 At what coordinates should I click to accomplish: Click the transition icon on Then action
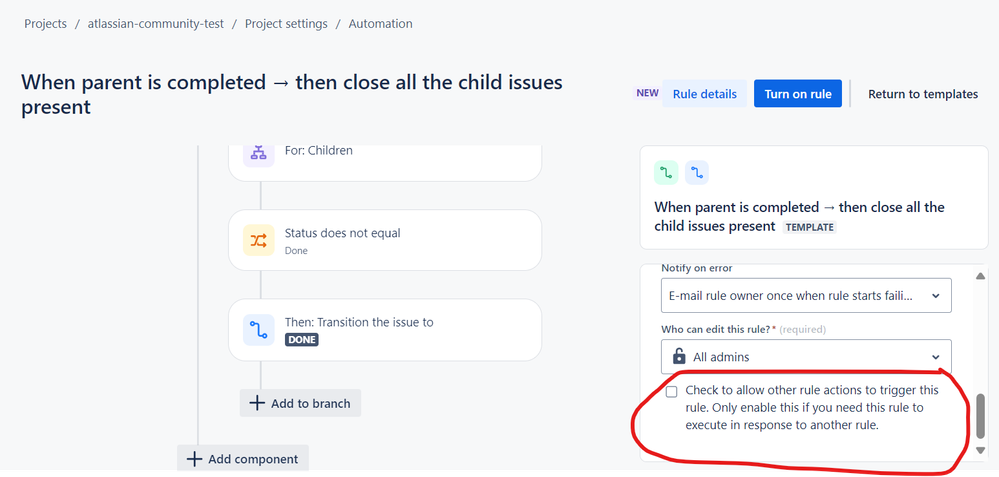click(x=258, y=329)
